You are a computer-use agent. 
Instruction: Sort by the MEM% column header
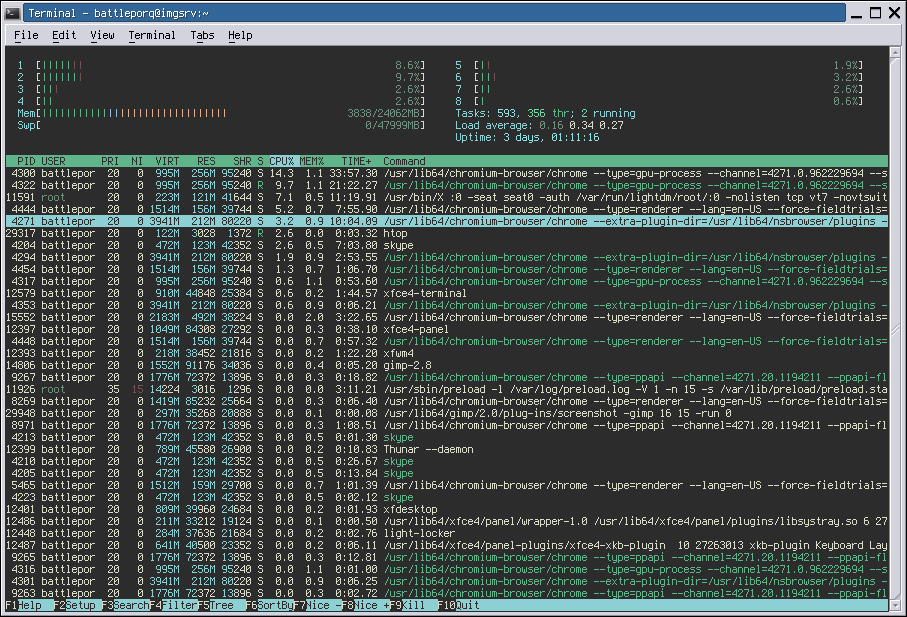coord(311,161)
